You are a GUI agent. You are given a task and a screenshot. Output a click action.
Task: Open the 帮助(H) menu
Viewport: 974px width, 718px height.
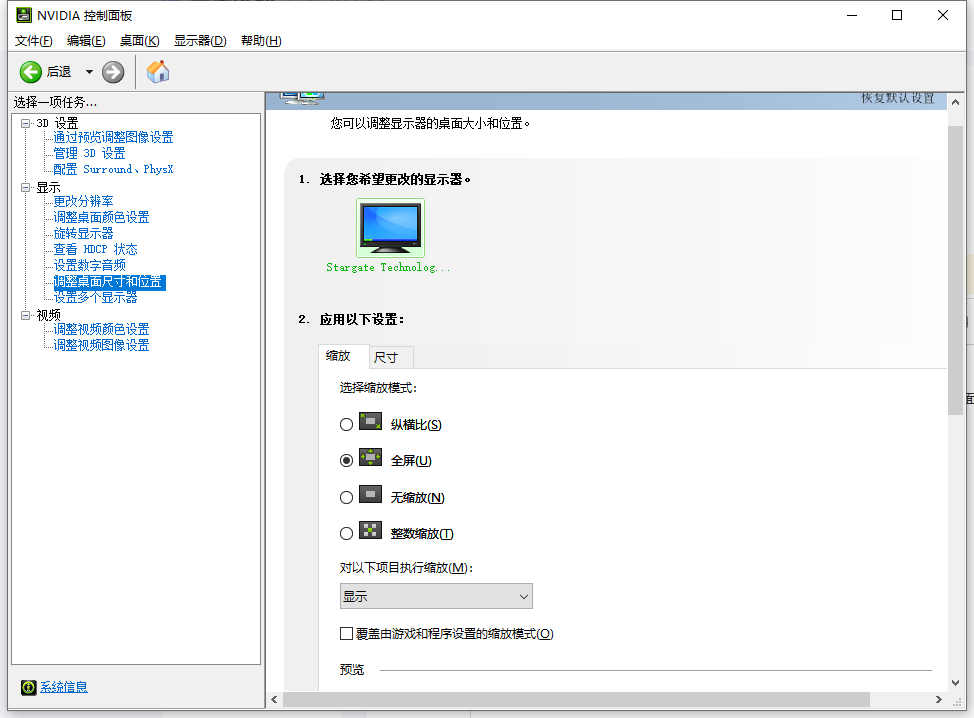pyautogui.click(x=262, y=41)
